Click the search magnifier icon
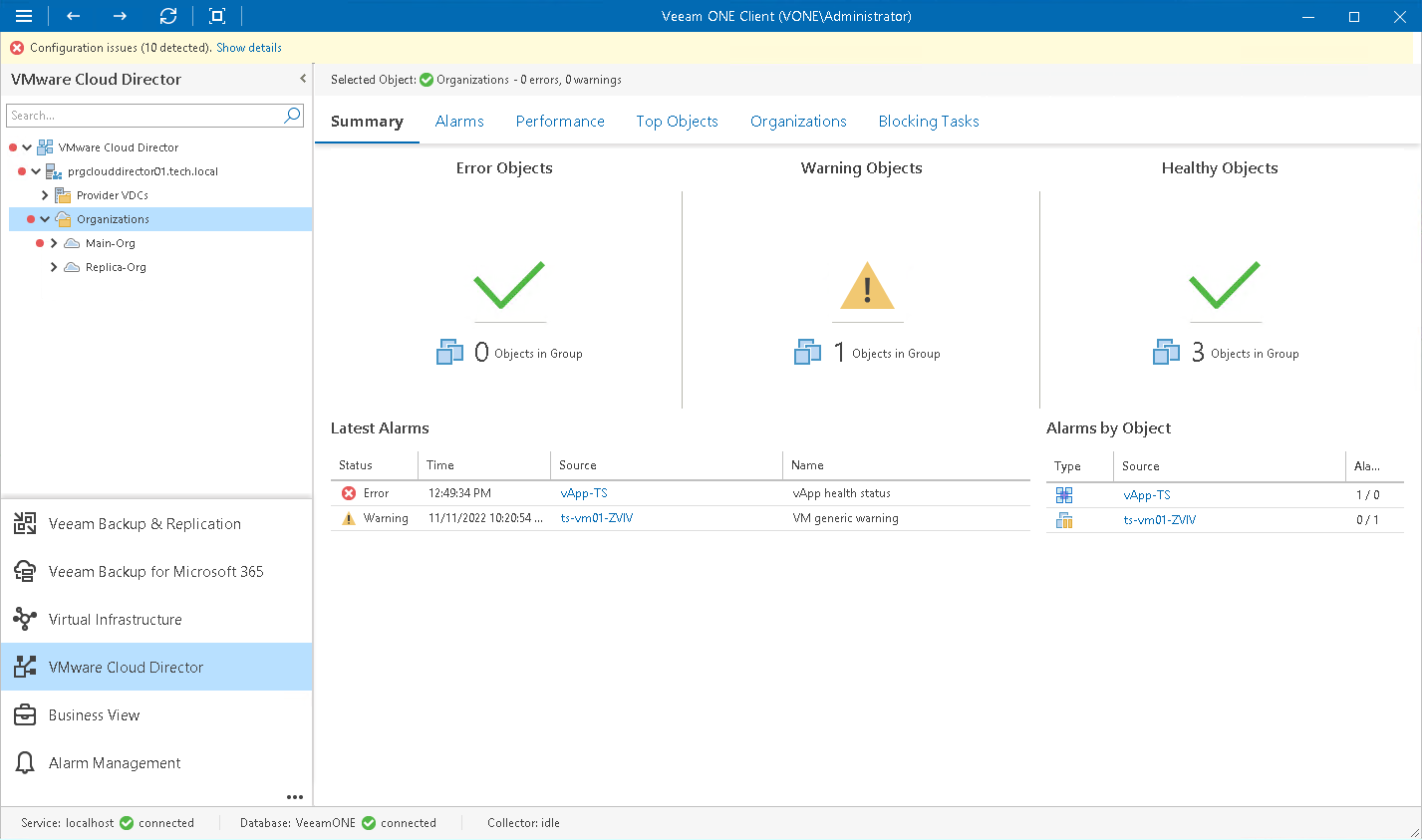The image size is (1422, 840). point(291,116)
